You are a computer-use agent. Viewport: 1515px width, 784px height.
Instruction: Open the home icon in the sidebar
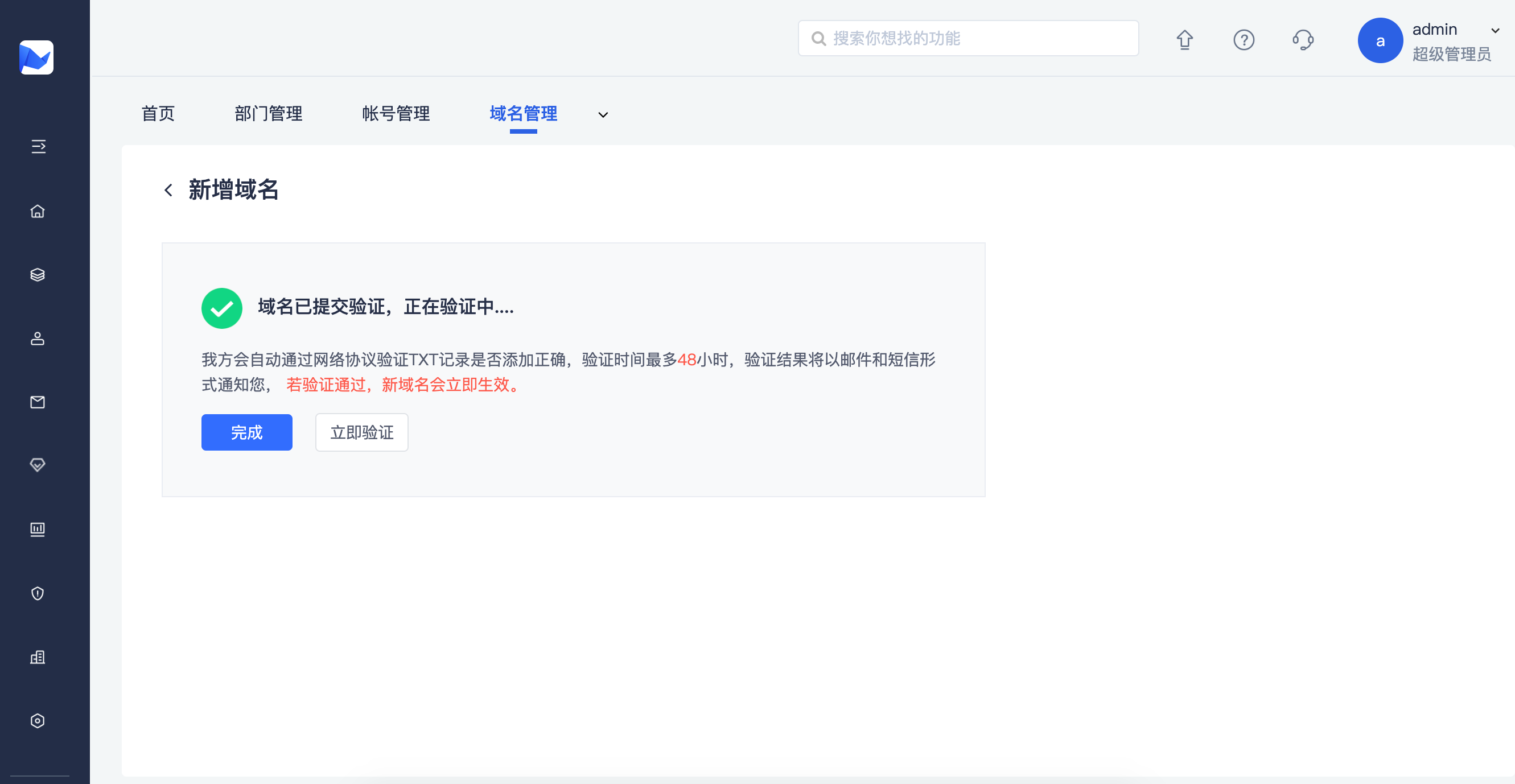coord(38,211)
